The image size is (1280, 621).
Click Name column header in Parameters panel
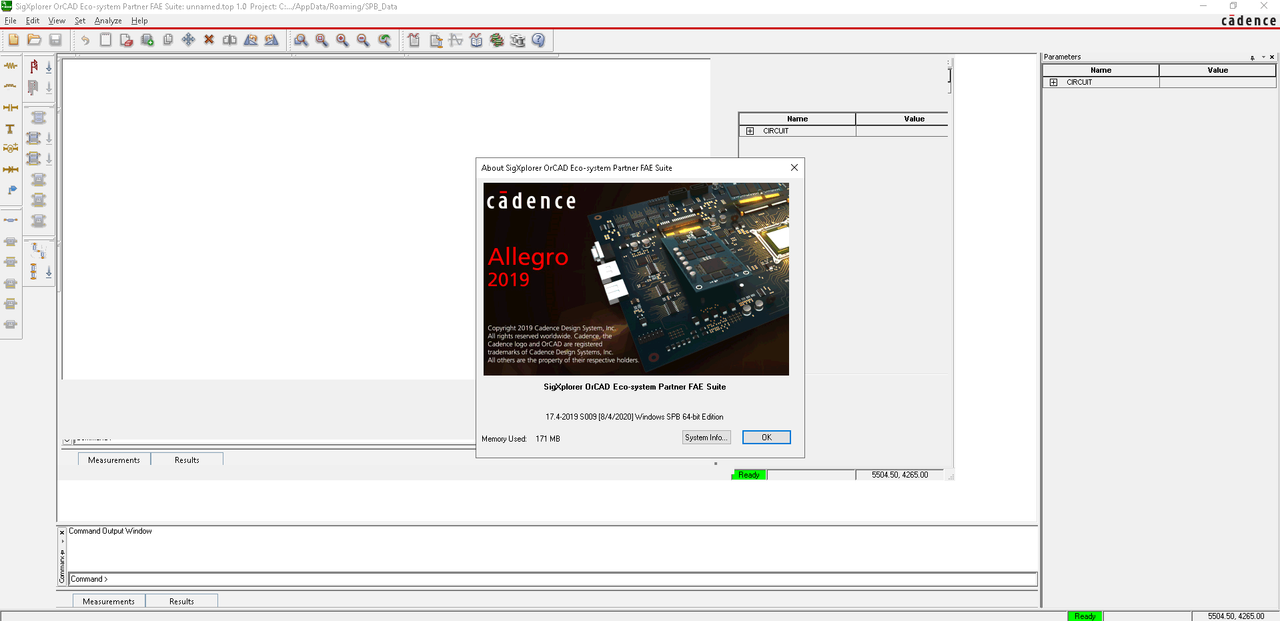(x=1101, y=70)
